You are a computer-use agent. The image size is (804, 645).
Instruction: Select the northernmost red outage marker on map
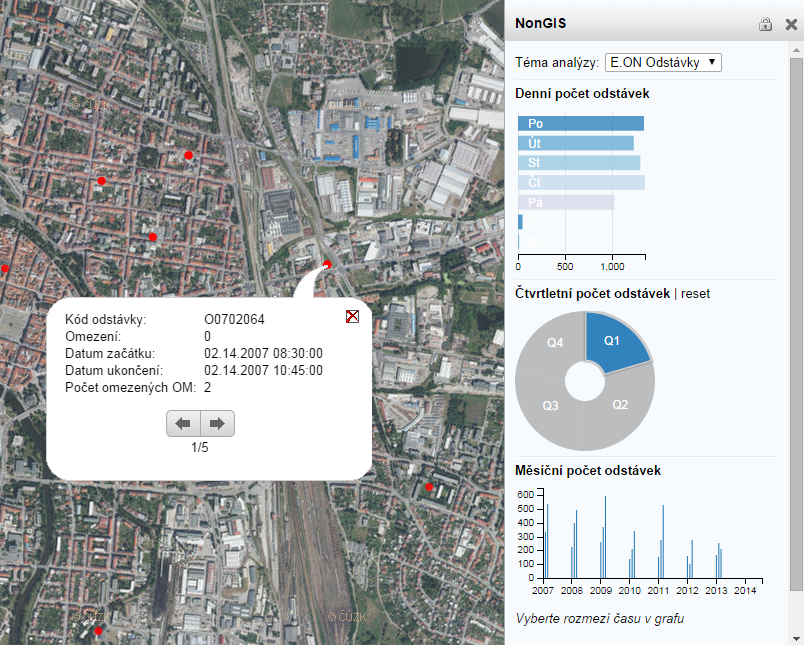pos(189,155)
